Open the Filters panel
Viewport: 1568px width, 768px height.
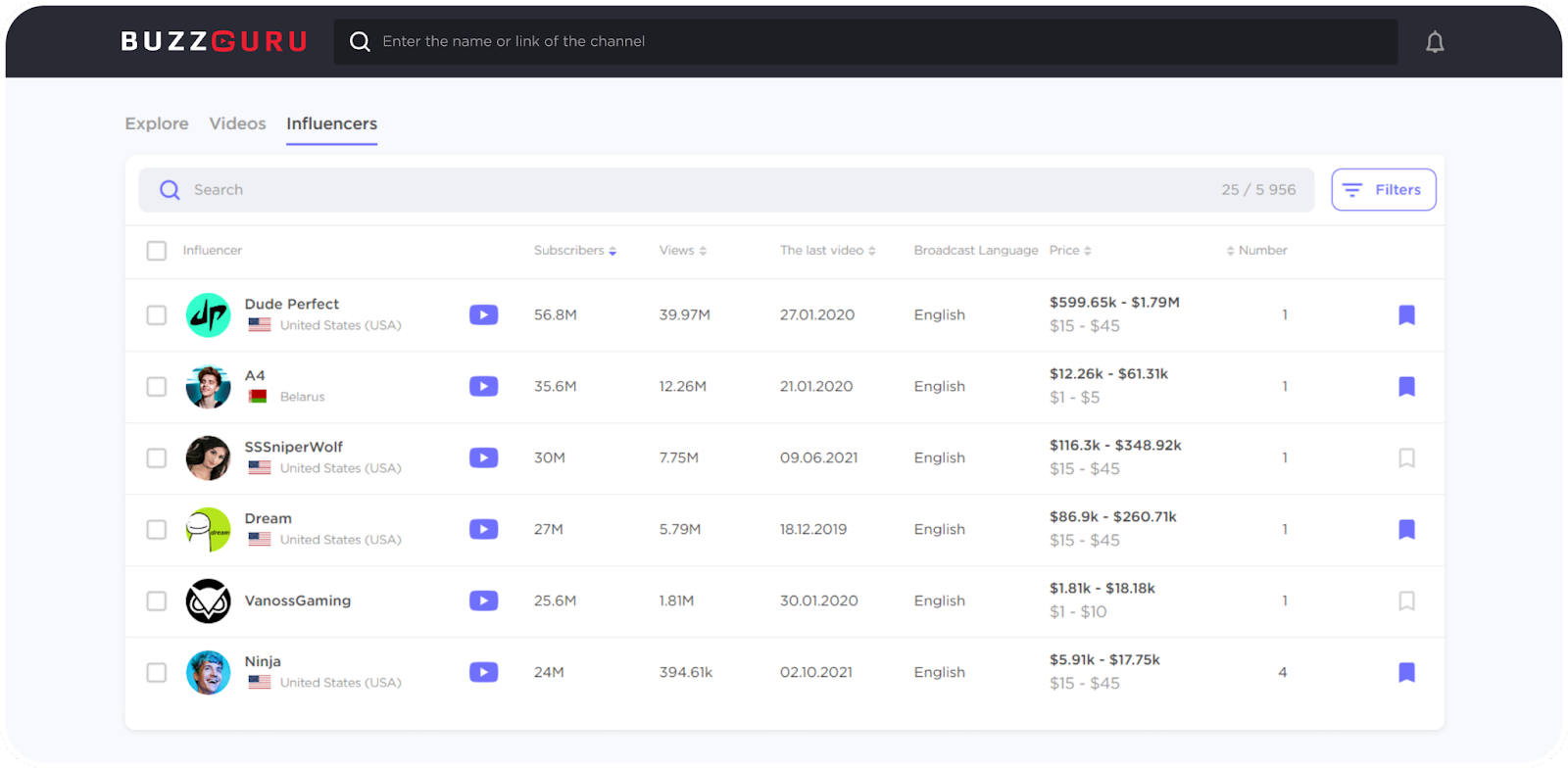(1383, 190)
